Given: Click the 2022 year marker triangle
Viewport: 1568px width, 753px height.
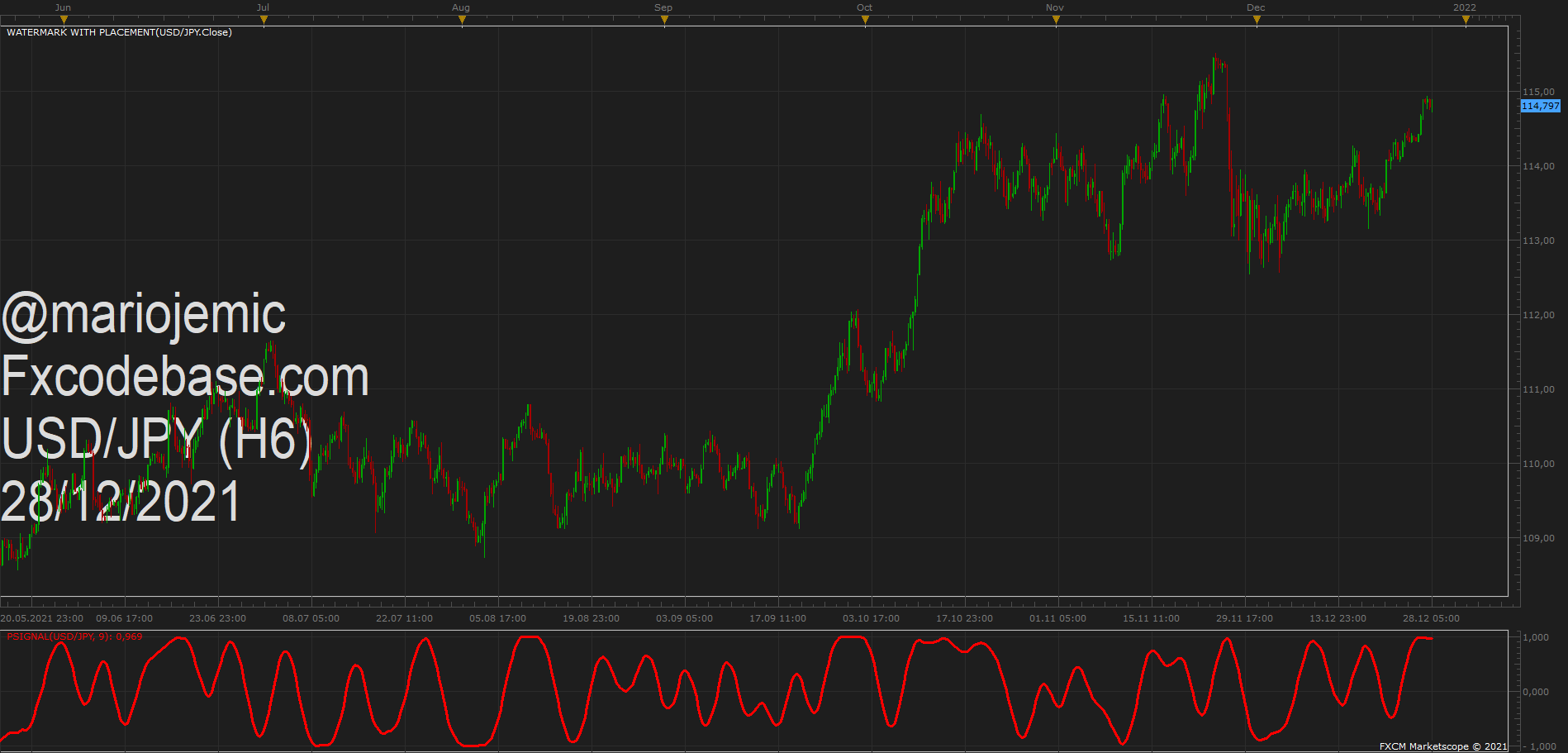Looking at the screenshot, I should point(1466,20).
